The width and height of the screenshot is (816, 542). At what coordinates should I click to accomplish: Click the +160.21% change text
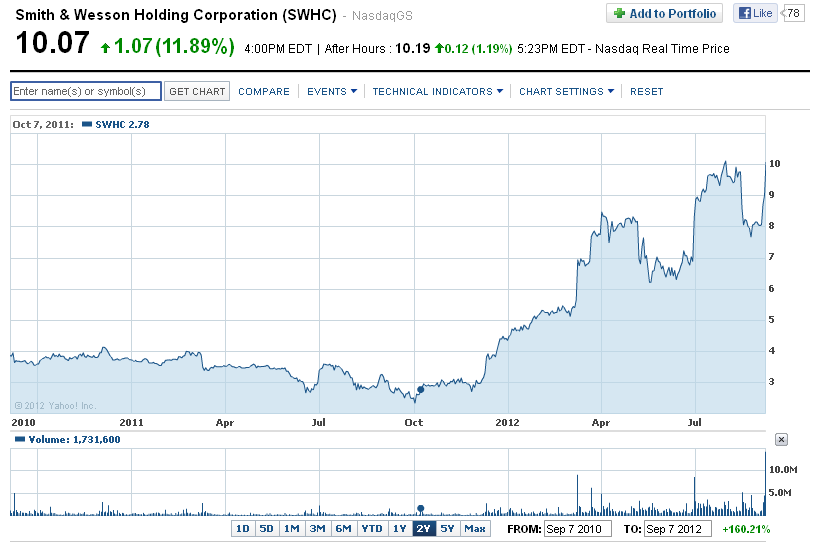click(x=746, y=530)
